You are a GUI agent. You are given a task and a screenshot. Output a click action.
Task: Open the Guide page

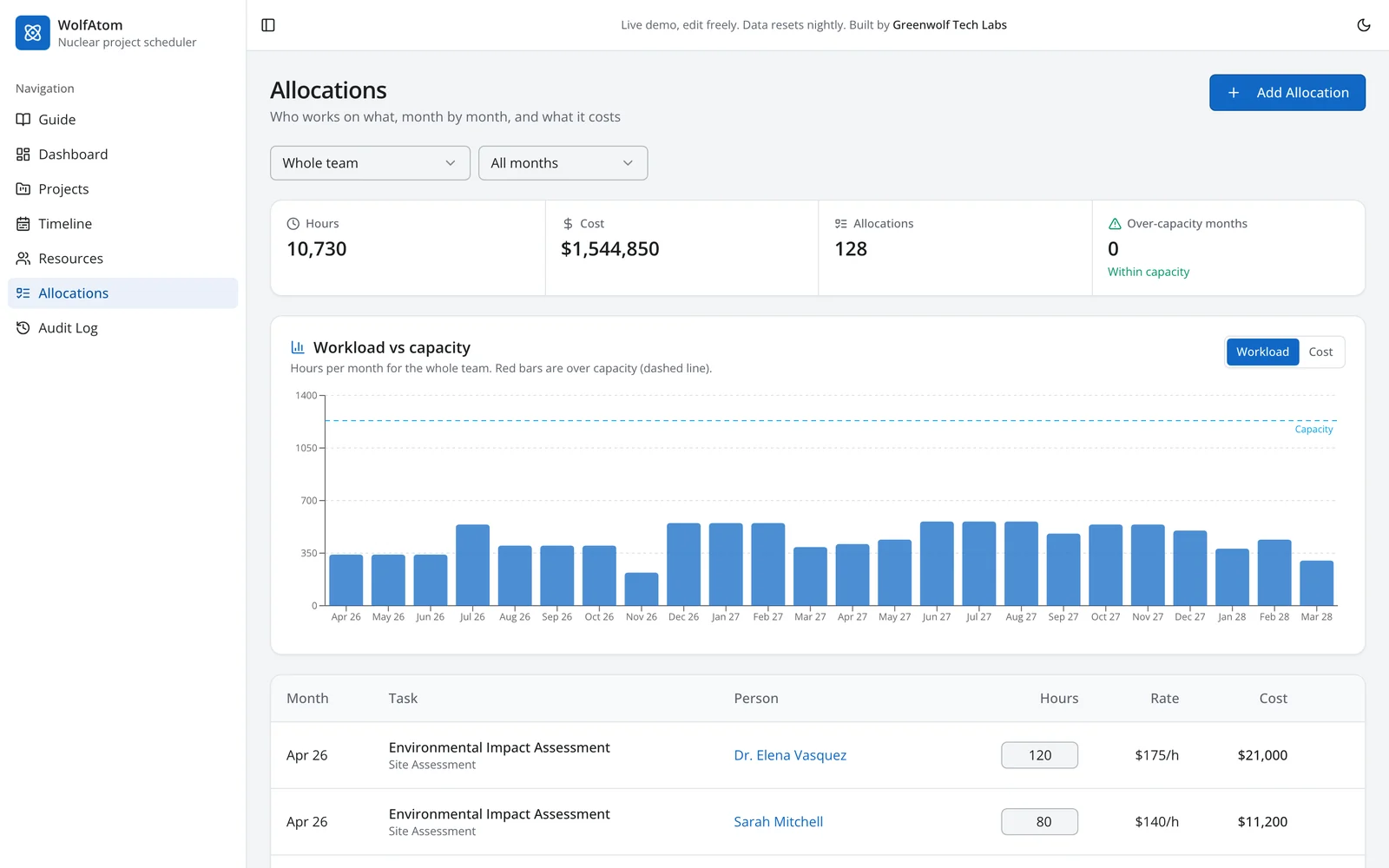point(122,120)
